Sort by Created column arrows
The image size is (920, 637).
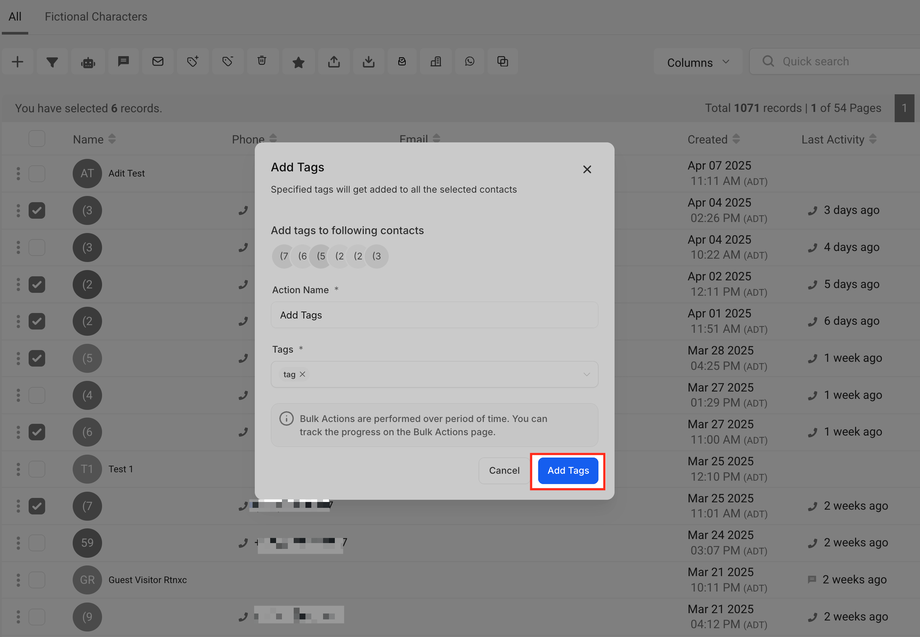click(736, 139)
